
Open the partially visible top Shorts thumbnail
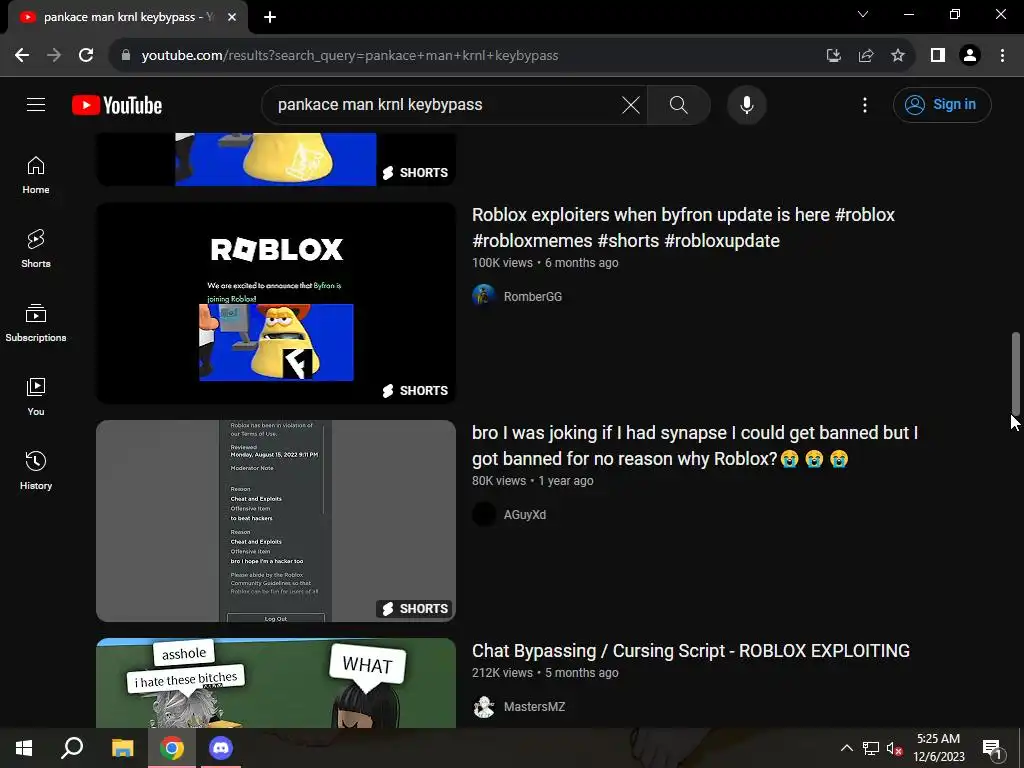pyautogui.click(x=276, y=159)
